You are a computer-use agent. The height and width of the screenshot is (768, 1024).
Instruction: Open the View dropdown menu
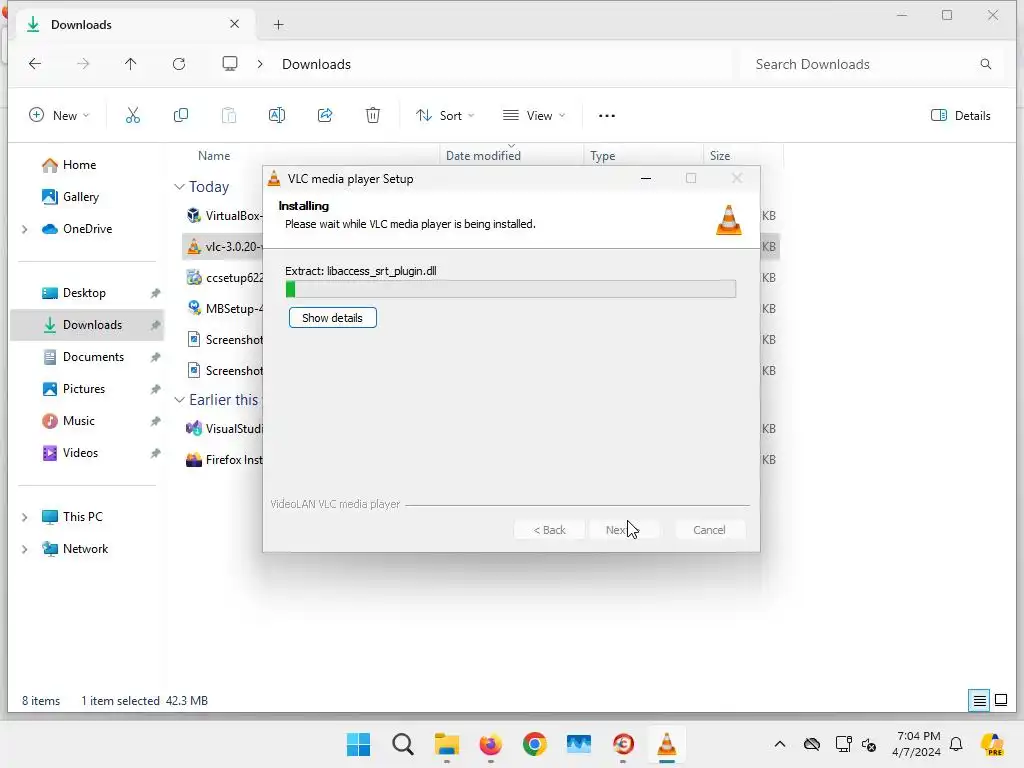pos(534,116)
